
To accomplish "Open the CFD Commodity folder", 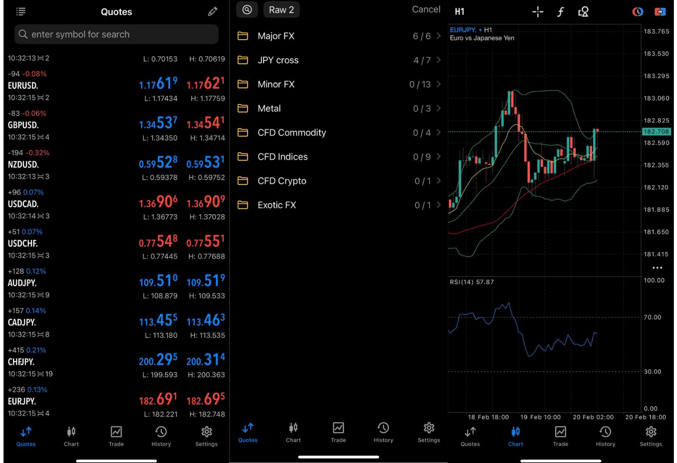I will (x=338, y=133).
